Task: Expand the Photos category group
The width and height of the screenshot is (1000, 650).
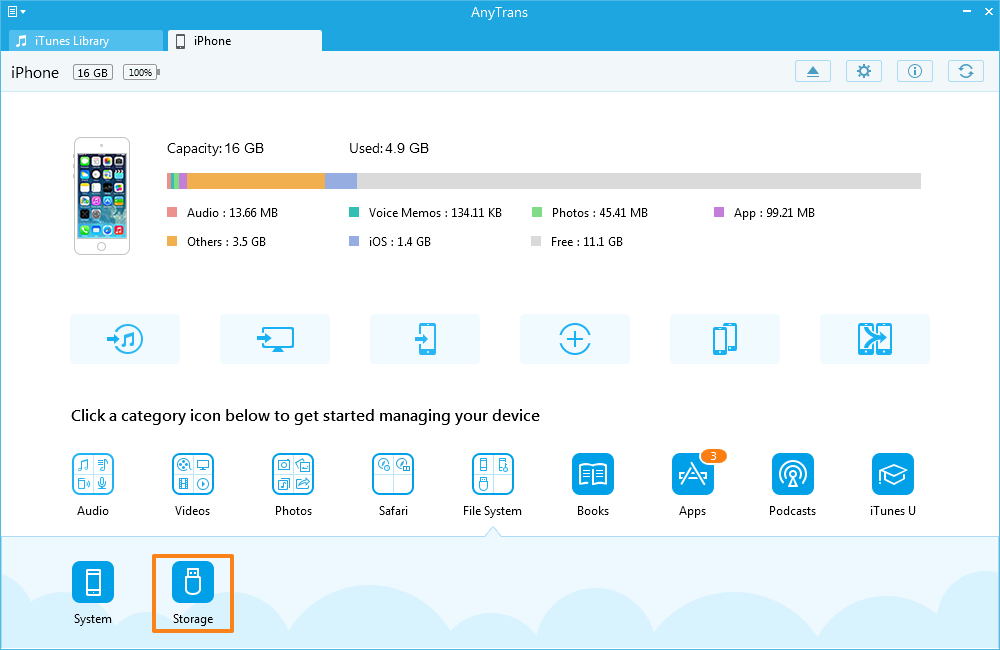Action: (x=293, y=474)
